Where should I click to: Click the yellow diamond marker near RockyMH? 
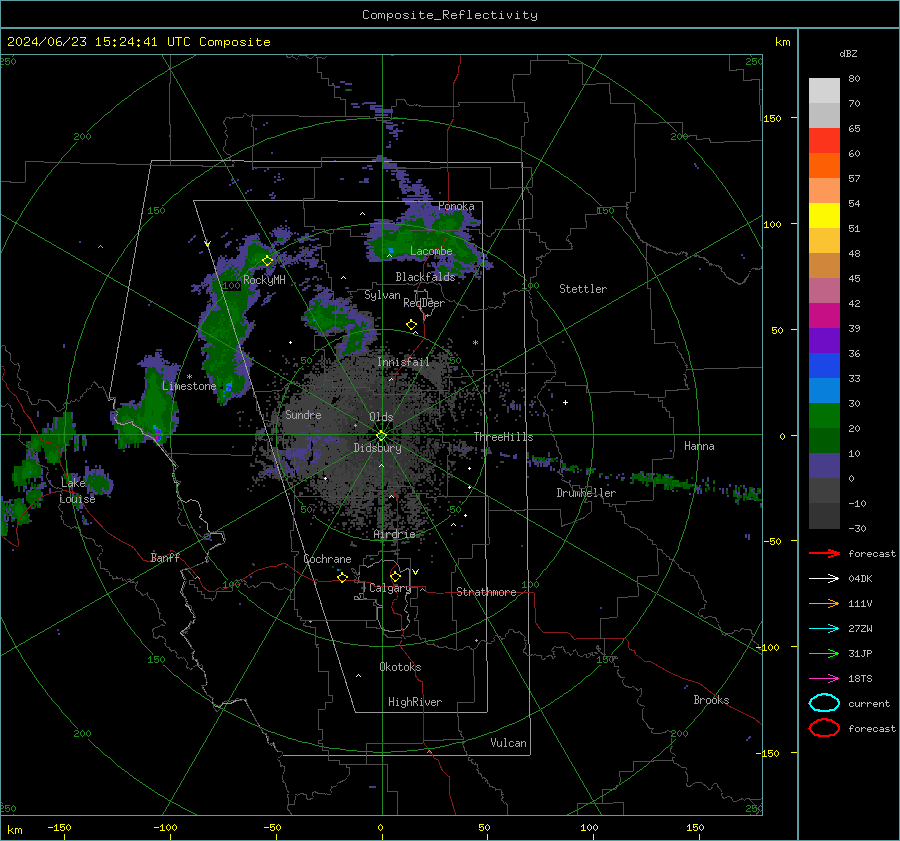coord(267,261)
